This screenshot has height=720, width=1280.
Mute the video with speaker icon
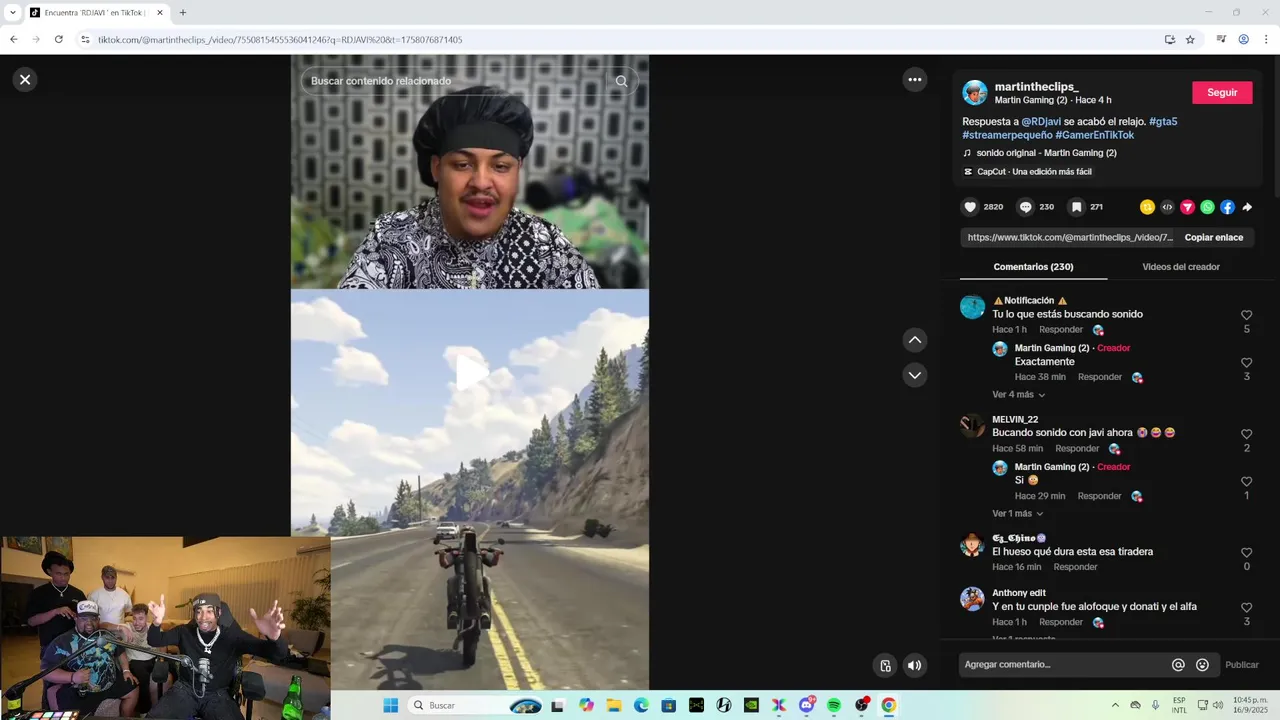coord(914,665)
